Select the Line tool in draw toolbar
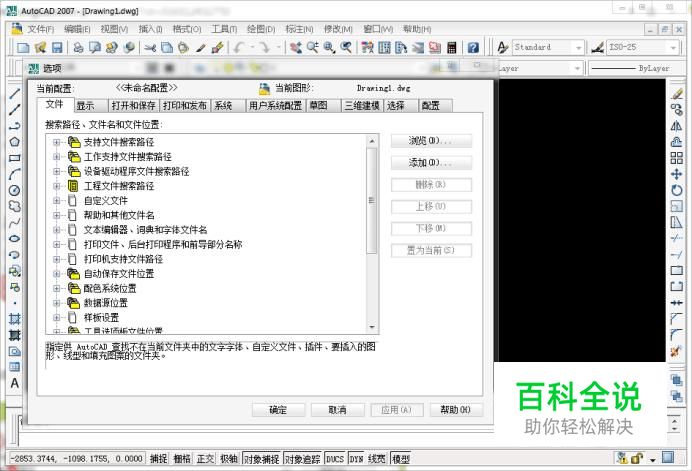Image resolution: width=692 pixels, height=471 pixels. point(15,93)
